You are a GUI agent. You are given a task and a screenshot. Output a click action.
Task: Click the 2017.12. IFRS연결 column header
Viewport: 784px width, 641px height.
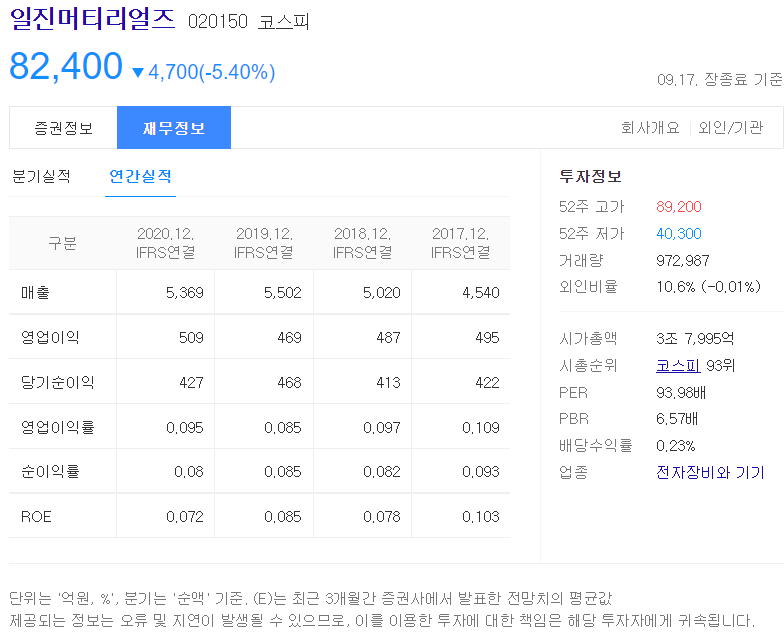tap(460, 243)
